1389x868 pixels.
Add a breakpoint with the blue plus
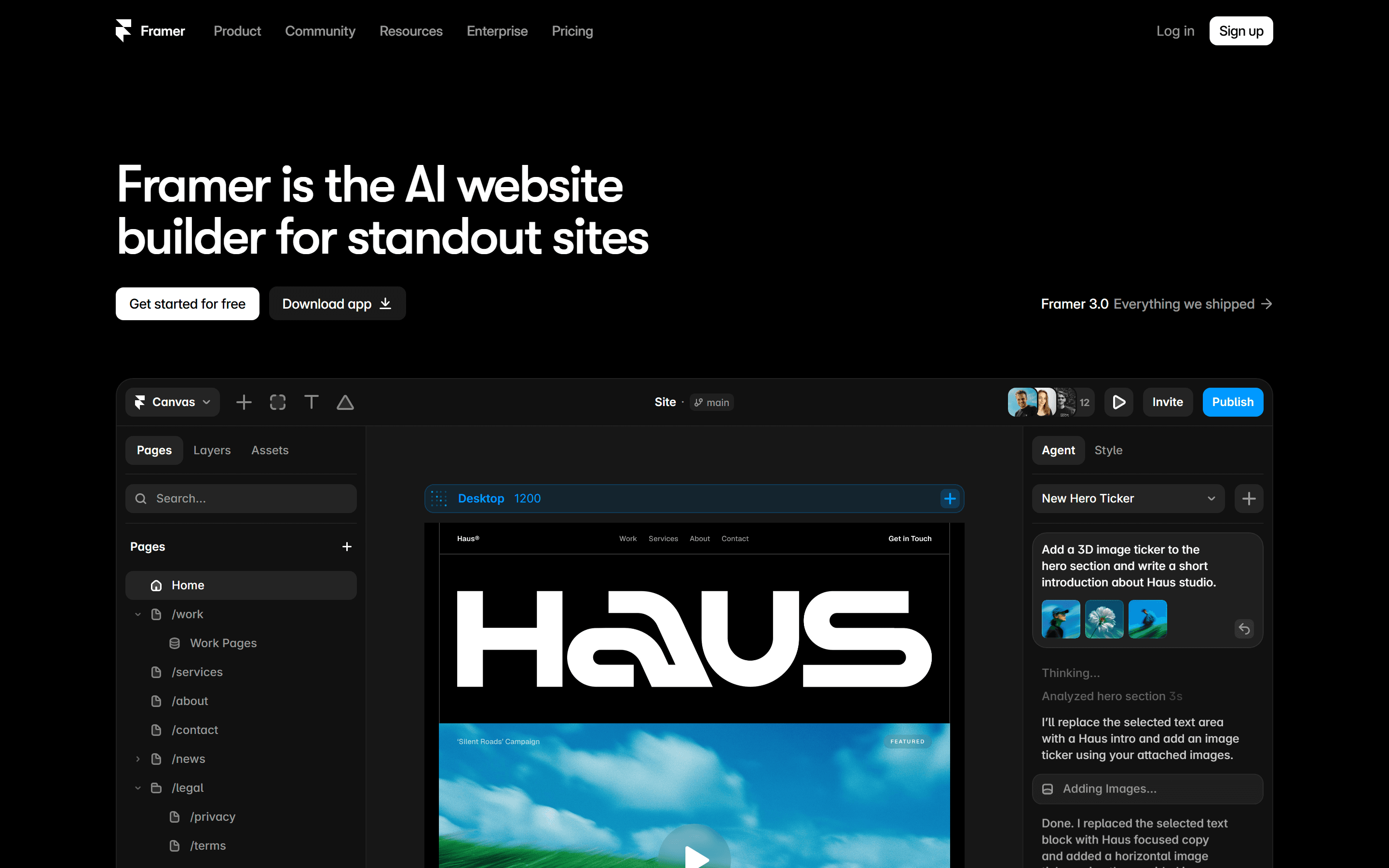(950, 499)
